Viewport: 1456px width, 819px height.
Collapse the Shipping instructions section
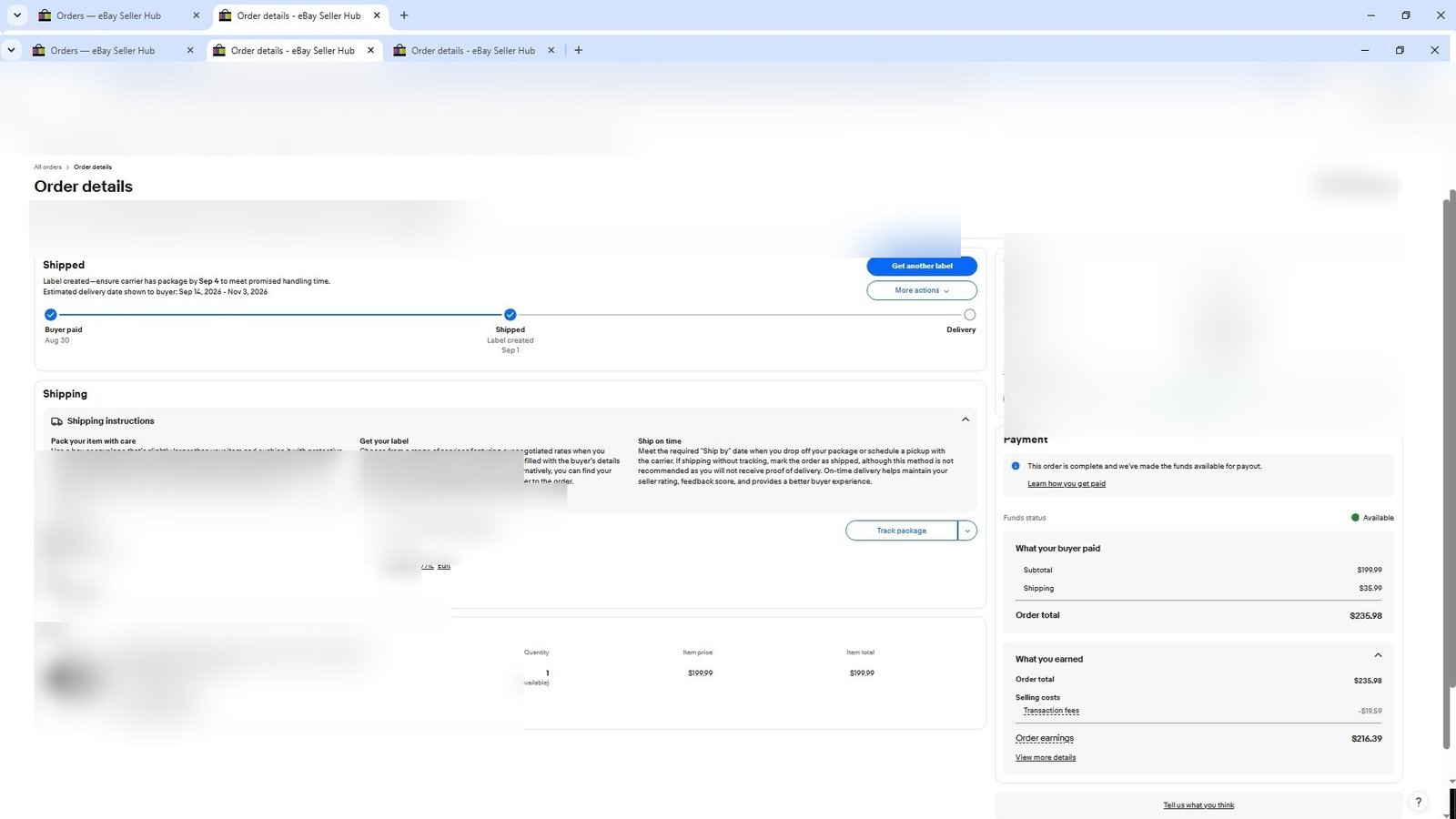point(966,420)
